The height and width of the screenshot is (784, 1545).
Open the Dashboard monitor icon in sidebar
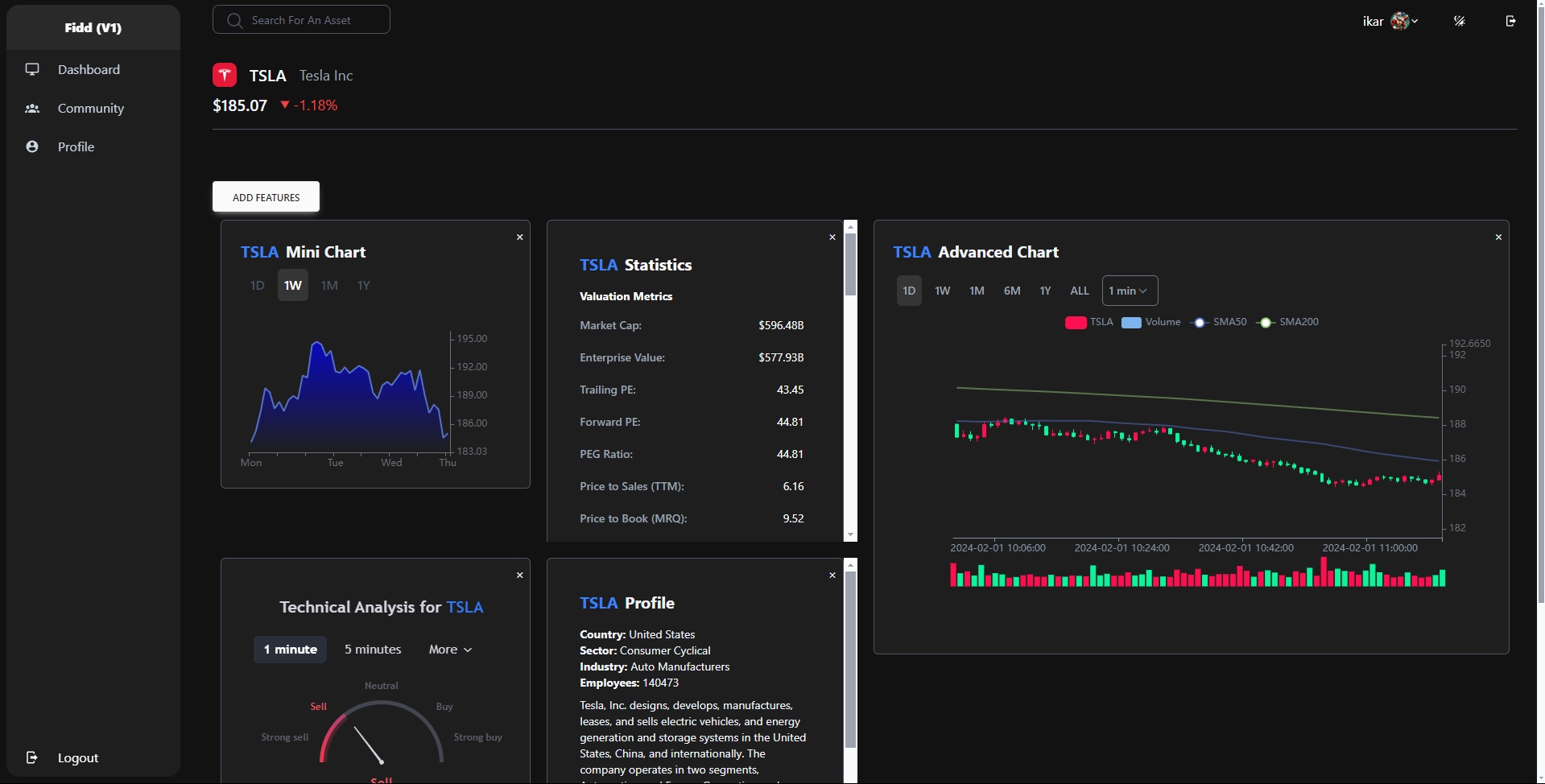coord(32,69)
